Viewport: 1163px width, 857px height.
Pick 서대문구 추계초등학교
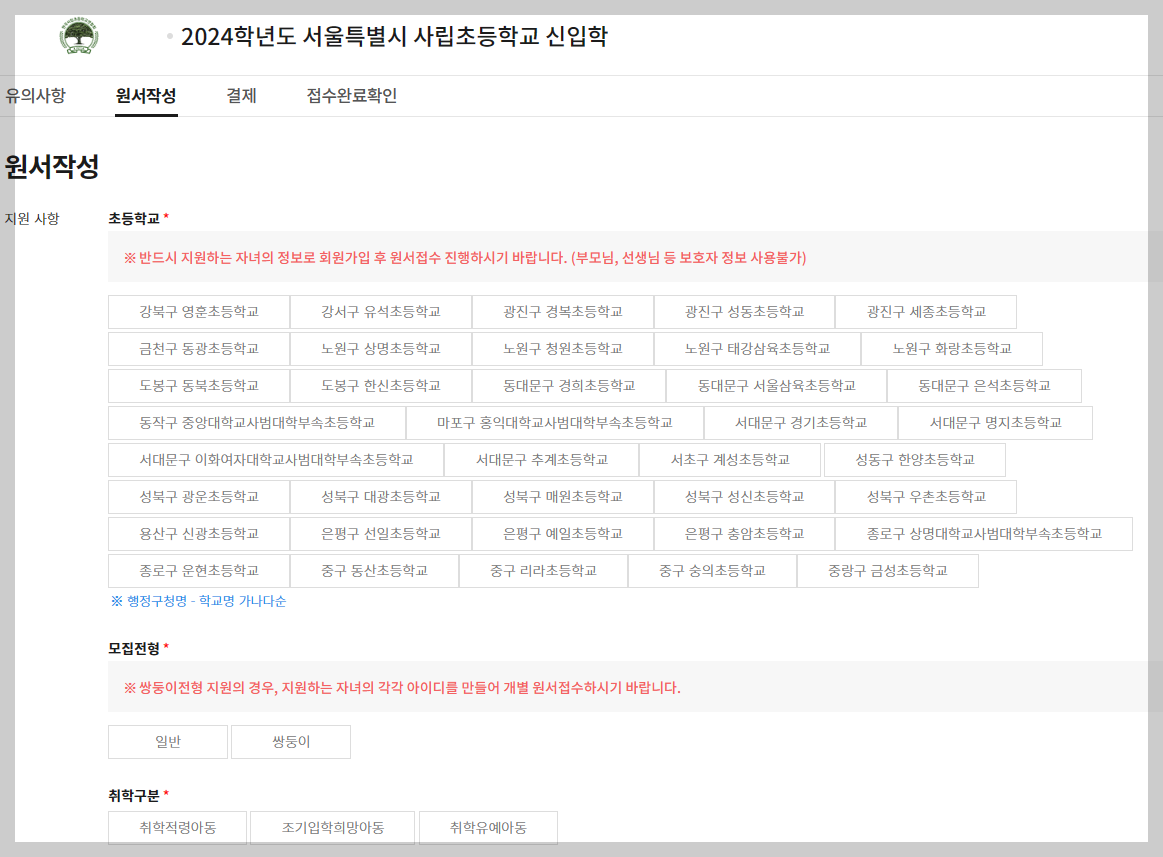(541, 460)
